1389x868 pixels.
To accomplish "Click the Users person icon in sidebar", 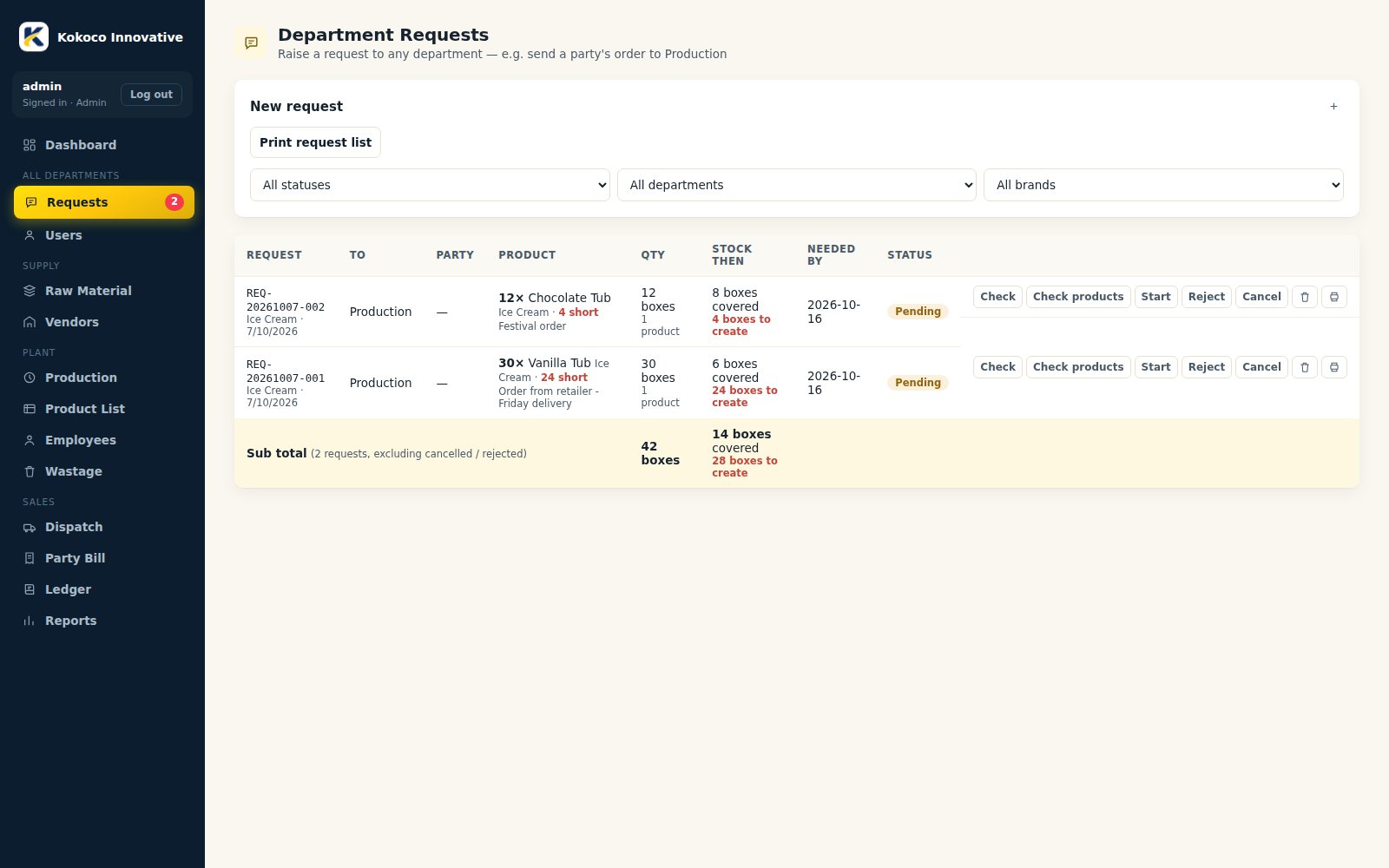I will (x=30, y=235).
